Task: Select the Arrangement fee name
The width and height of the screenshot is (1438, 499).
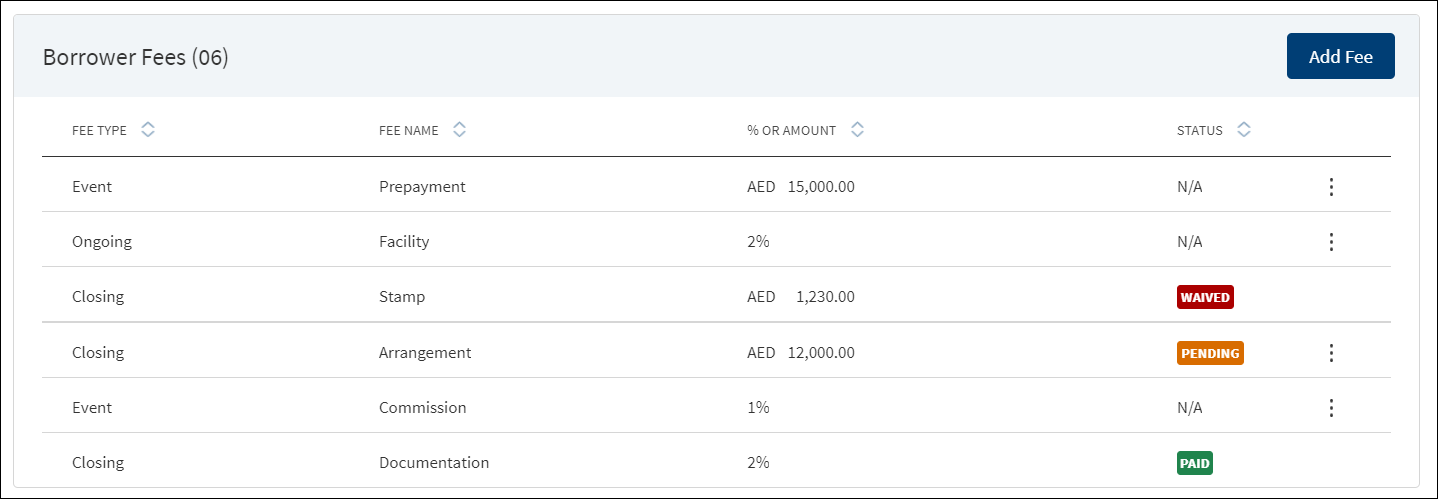Action: [x=425, y=353]
